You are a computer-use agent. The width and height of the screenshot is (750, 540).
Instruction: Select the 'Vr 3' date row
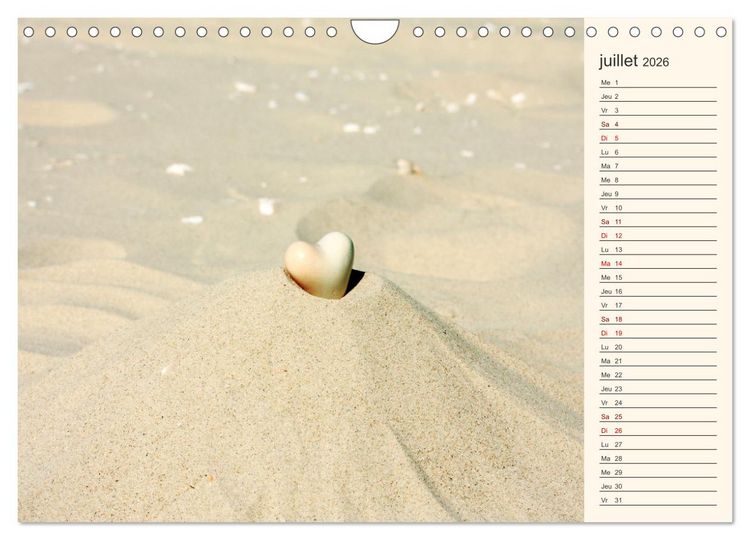(x=658, y=110)
